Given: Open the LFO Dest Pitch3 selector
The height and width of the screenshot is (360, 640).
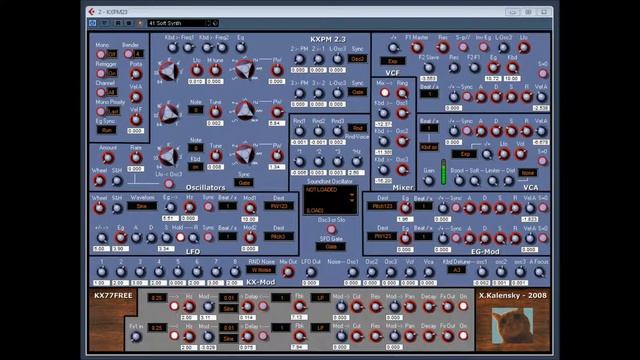Looking at the screenshot, I should pos(279,236).
